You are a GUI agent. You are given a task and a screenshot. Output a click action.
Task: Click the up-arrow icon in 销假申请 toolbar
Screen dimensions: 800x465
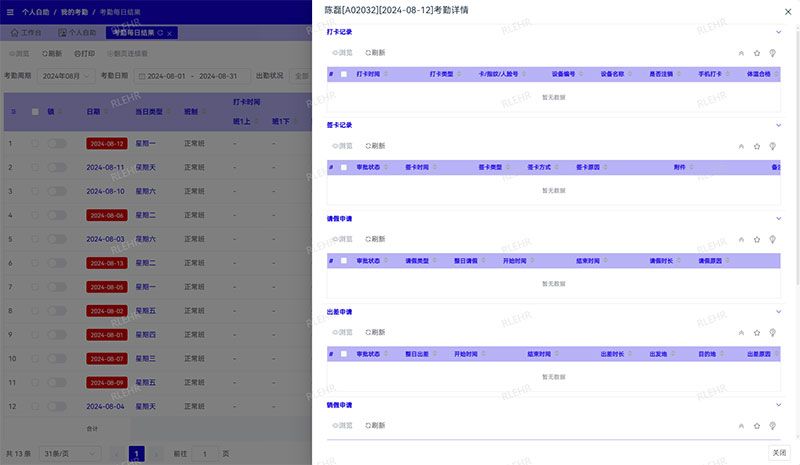(x=741, y=426)
